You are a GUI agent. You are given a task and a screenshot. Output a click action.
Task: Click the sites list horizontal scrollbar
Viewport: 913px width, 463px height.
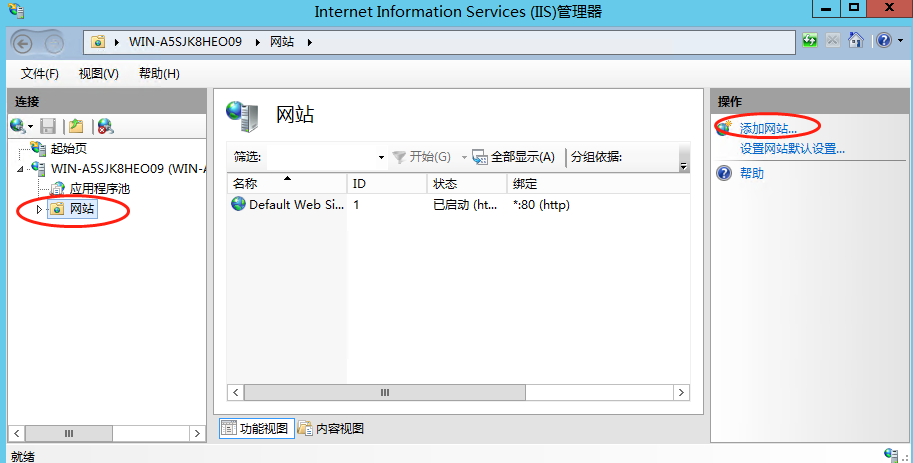tap(459, 393)
